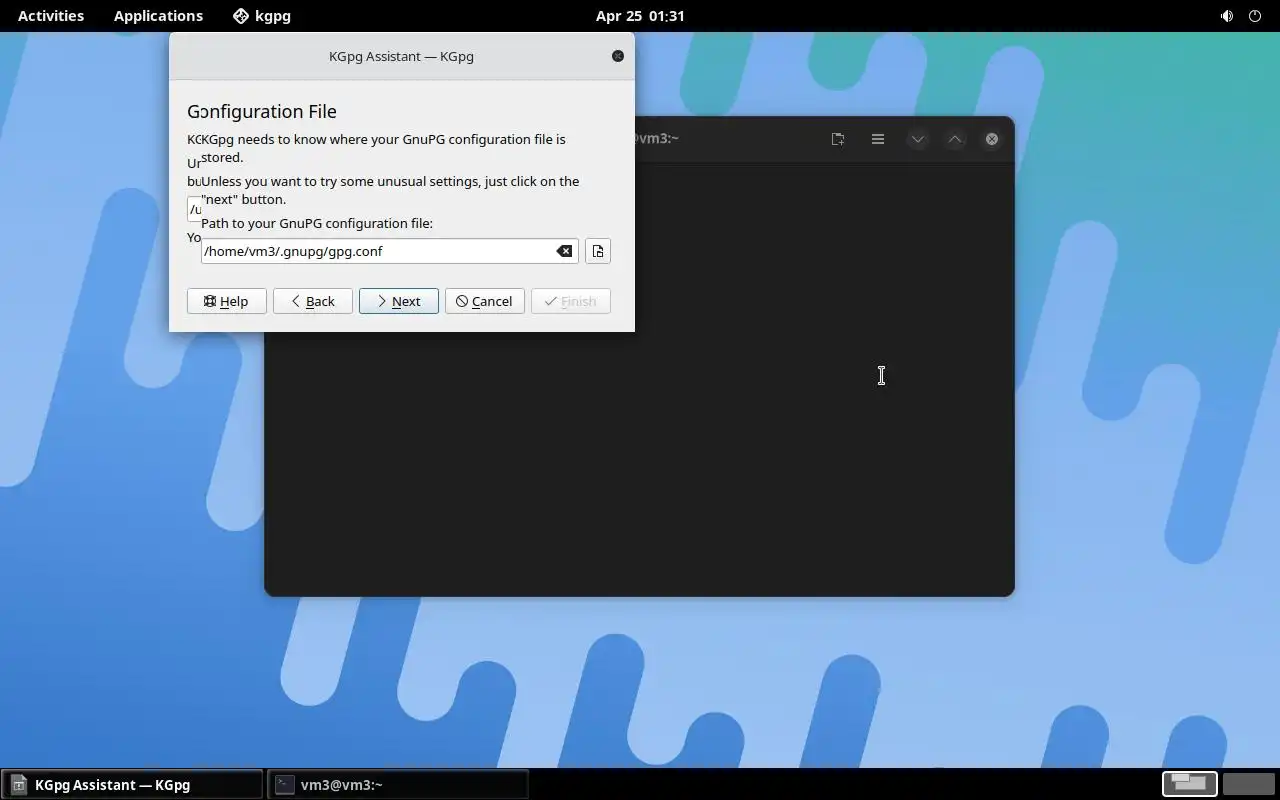Open file browser for config path
This screenshot has width=1280, height=800.
click(x=597, y=251)
